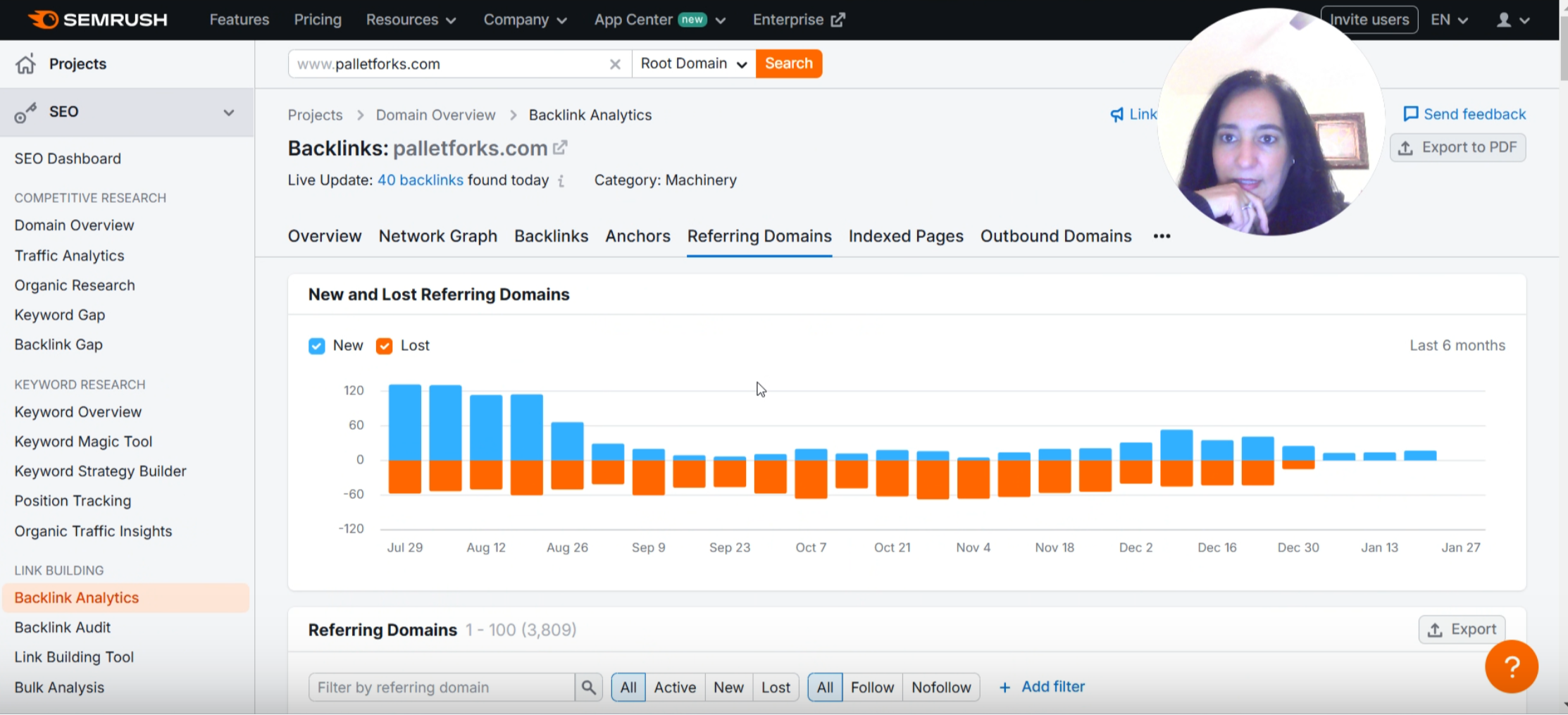Select the New filter toggle

pyautogui.click(x=728, y=687)
